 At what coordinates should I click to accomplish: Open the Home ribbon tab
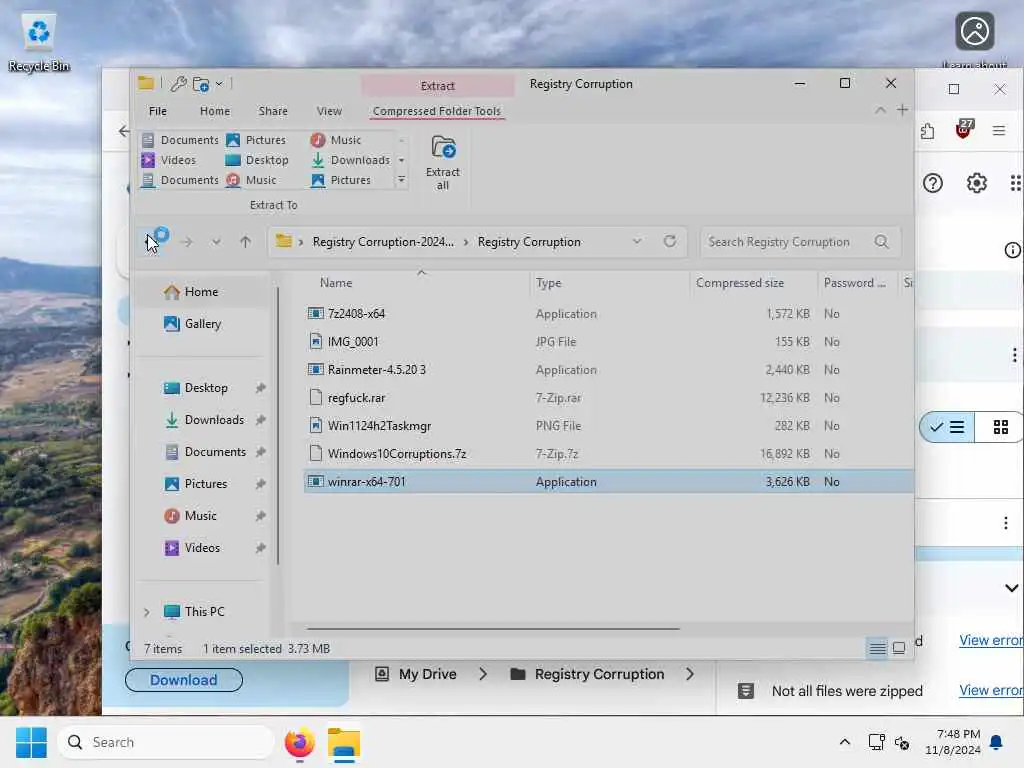coord(215,111)
